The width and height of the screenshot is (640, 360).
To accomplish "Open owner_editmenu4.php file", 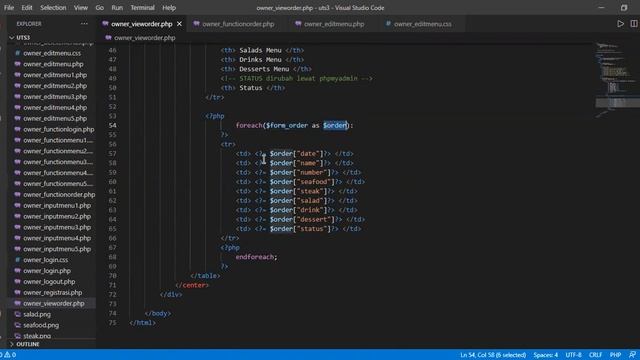I will tap(55, 108).
